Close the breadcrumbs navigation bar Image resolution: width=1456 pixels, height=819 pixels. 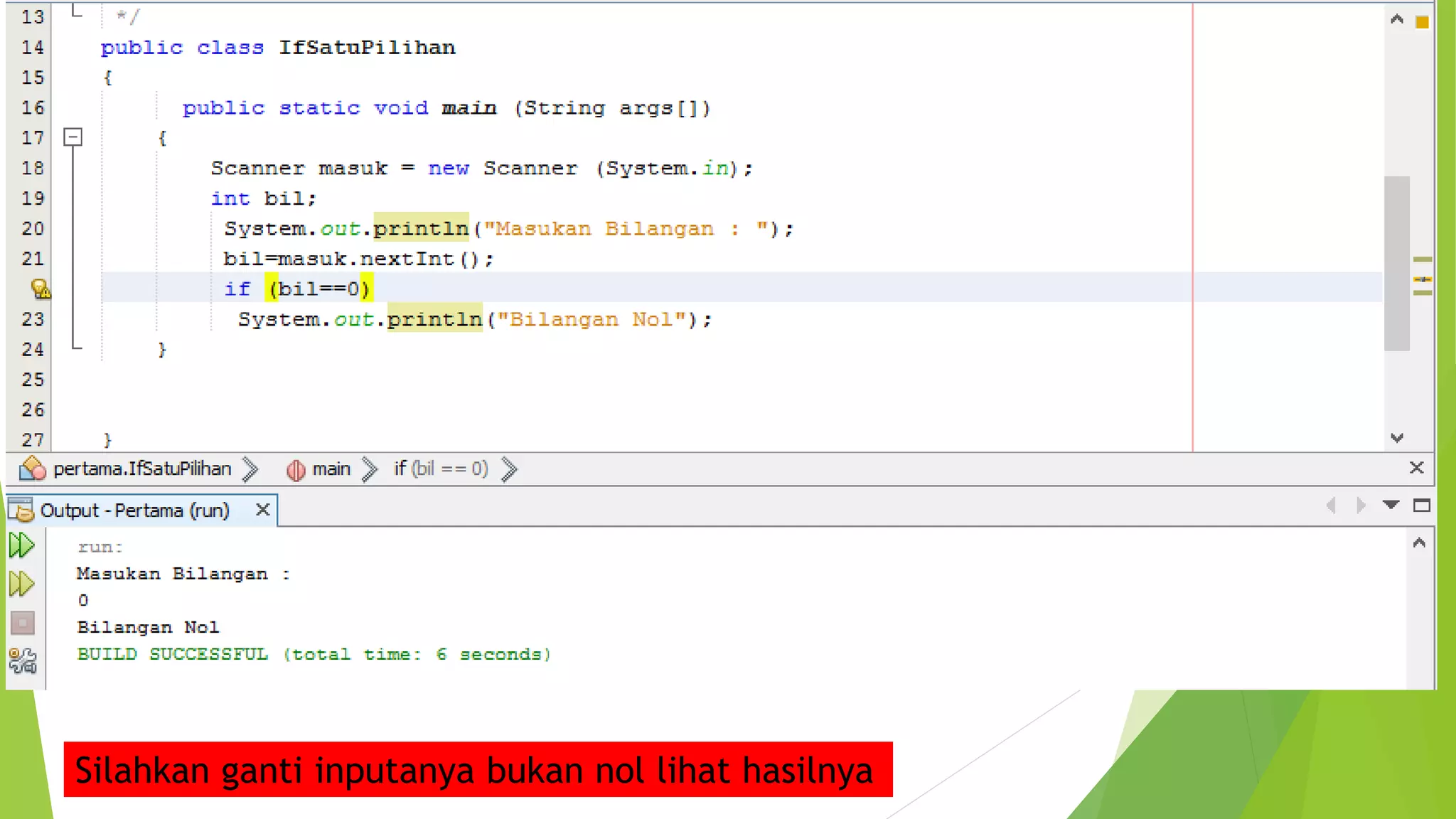(x=1416, y=468)
